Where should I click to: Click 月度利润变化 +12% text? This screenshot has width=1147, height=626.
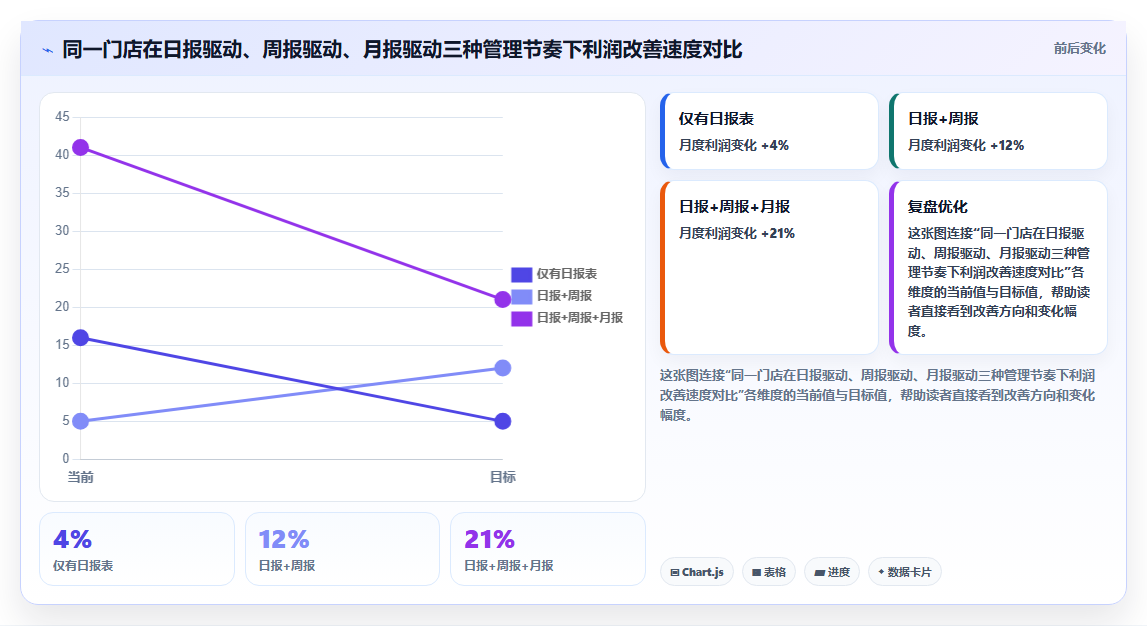pyautogui.click(x=966, y=146)
